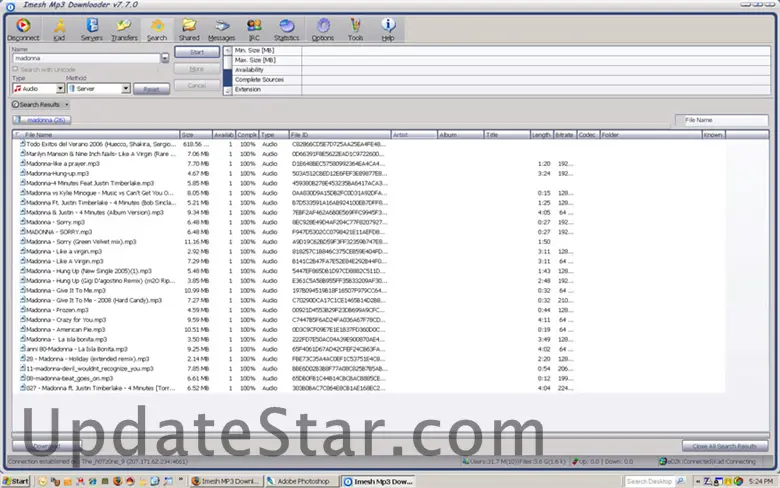Click file icon of Madonna-like a prayer.mp3

[22, 163]
